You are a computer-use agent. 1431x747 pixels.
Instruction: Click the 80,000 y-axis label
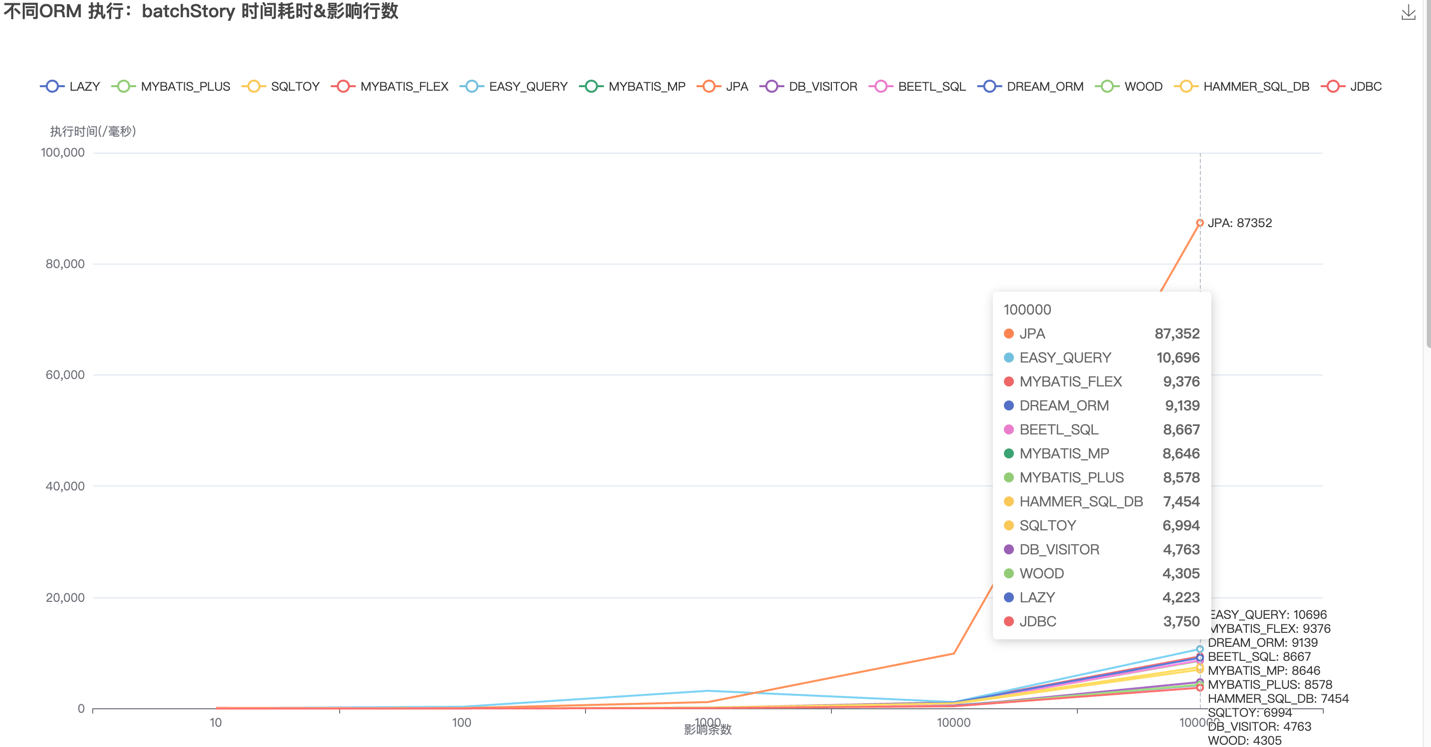[x=66, y=264]
